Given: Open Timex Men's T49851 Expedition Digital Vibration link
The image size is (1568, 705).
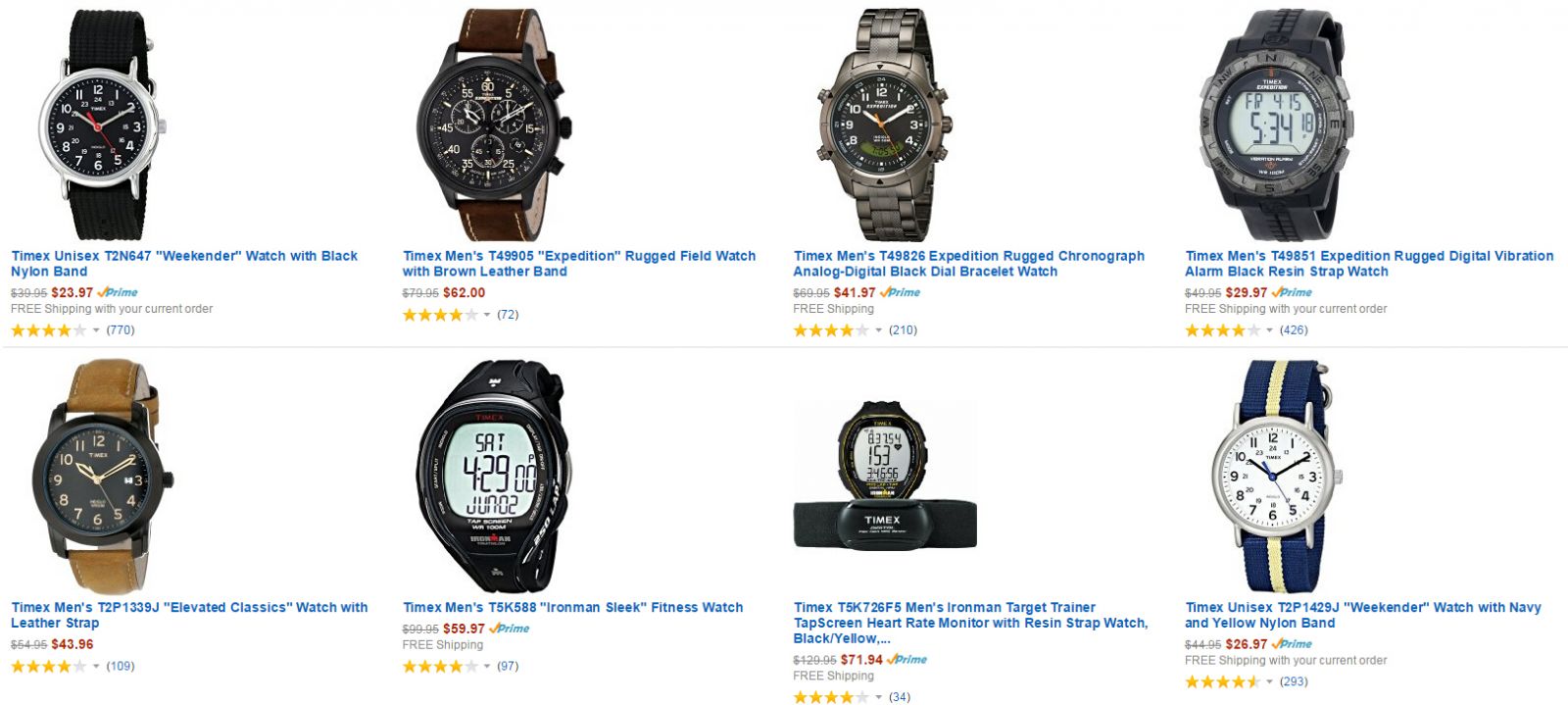Looking at the screenshot, I should (1369, 264).
